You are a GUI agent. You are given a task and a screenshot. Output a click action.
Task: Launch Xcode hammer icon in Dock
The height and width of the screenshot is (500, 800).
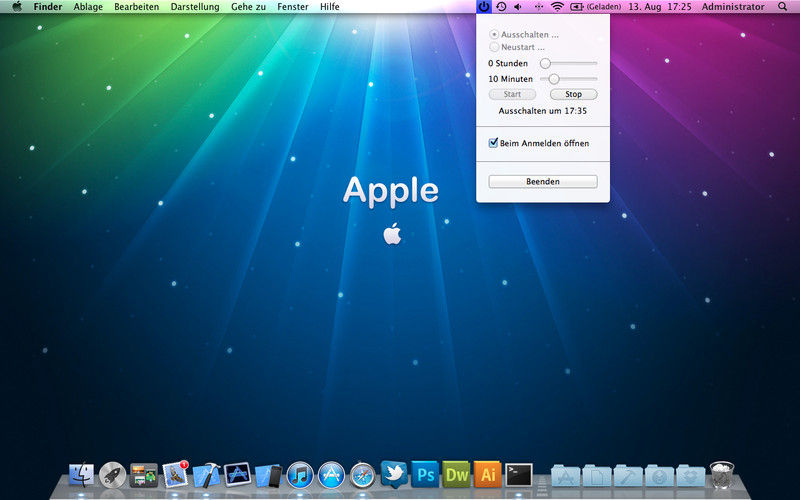(207, 475)
